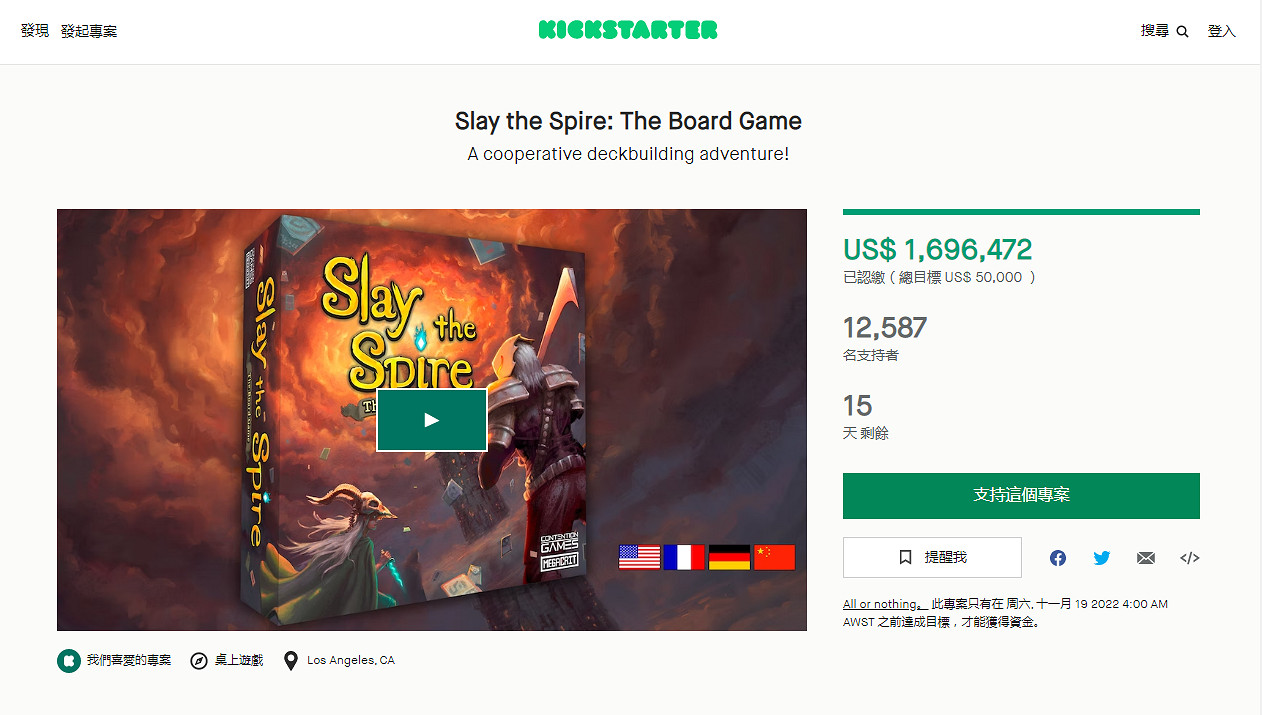This screenshot has width=1262, height=715.
Task: Open the 發現 menu item
Action: click(35, 32)
